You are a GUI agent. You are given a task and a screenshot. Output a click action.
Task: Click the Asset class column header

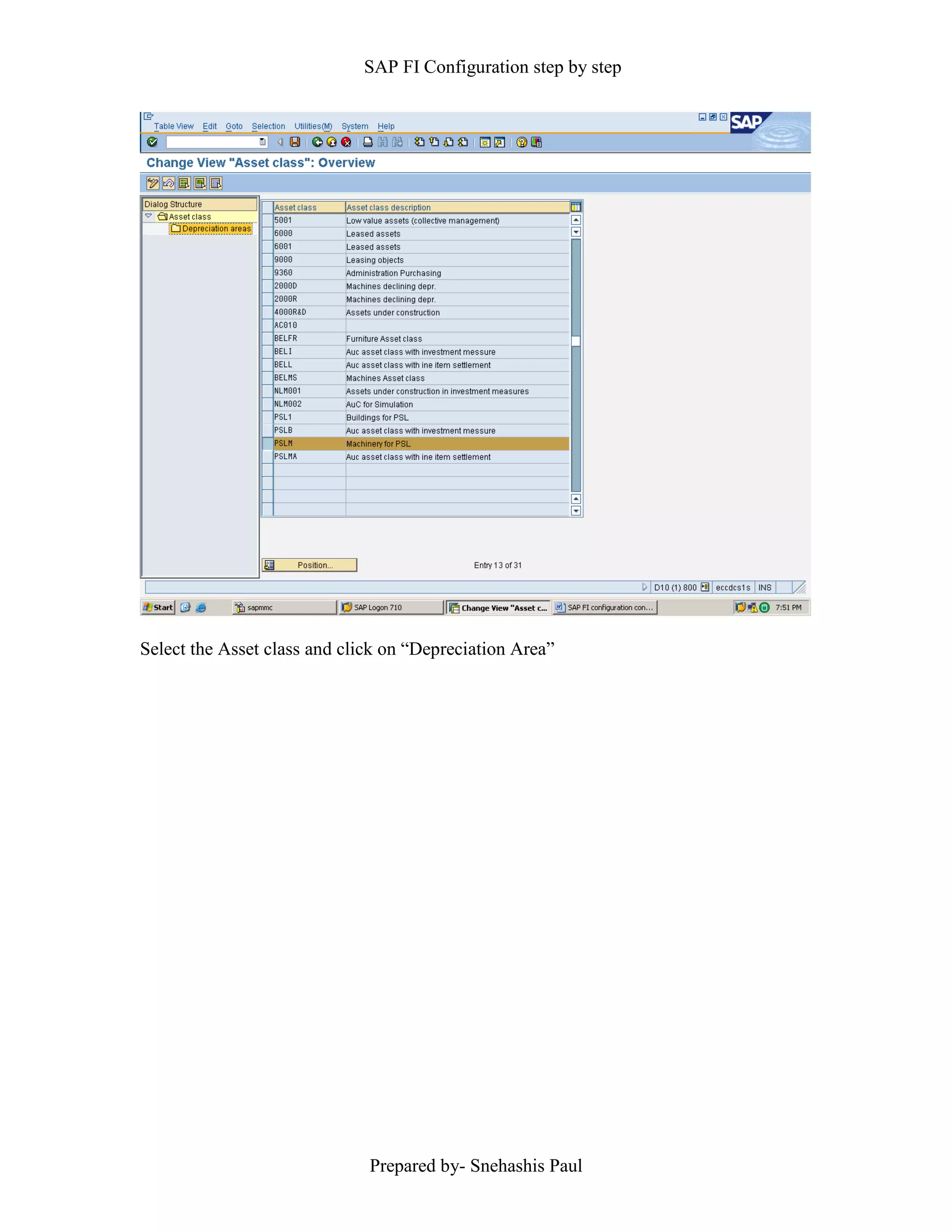click(309, 208)
